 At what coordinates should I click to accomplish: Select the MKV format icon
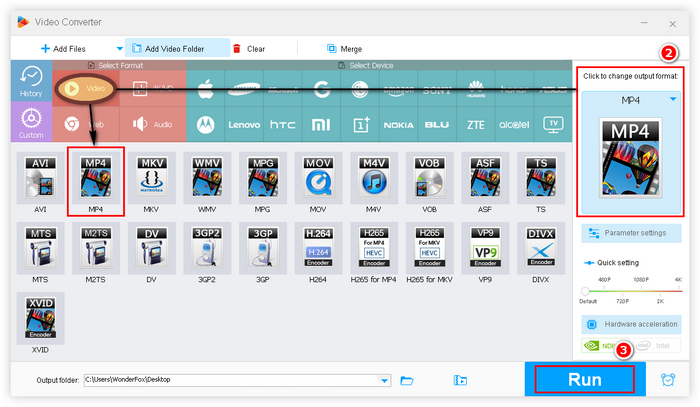click(x=152, y=178)
